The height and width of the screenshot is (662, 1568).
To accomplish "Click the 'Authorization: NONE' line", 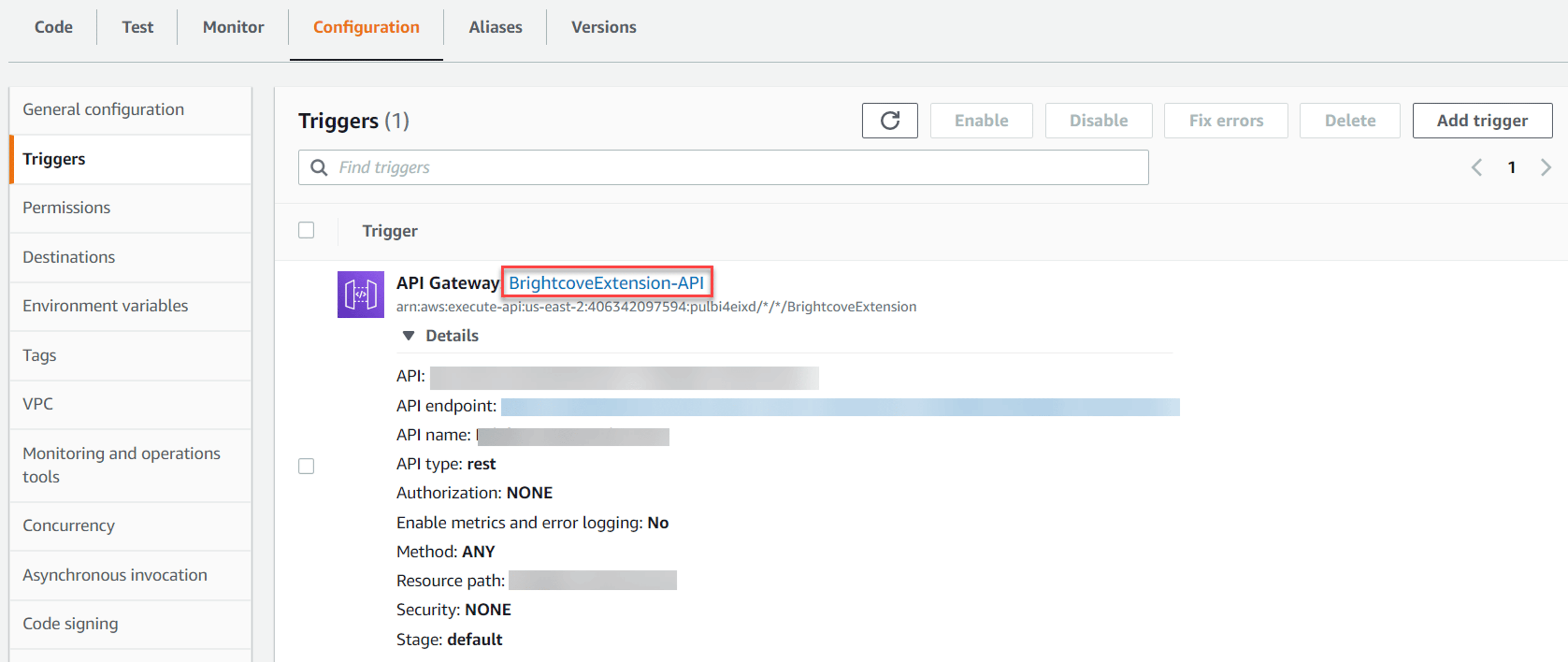I will (x=474, y=493).
